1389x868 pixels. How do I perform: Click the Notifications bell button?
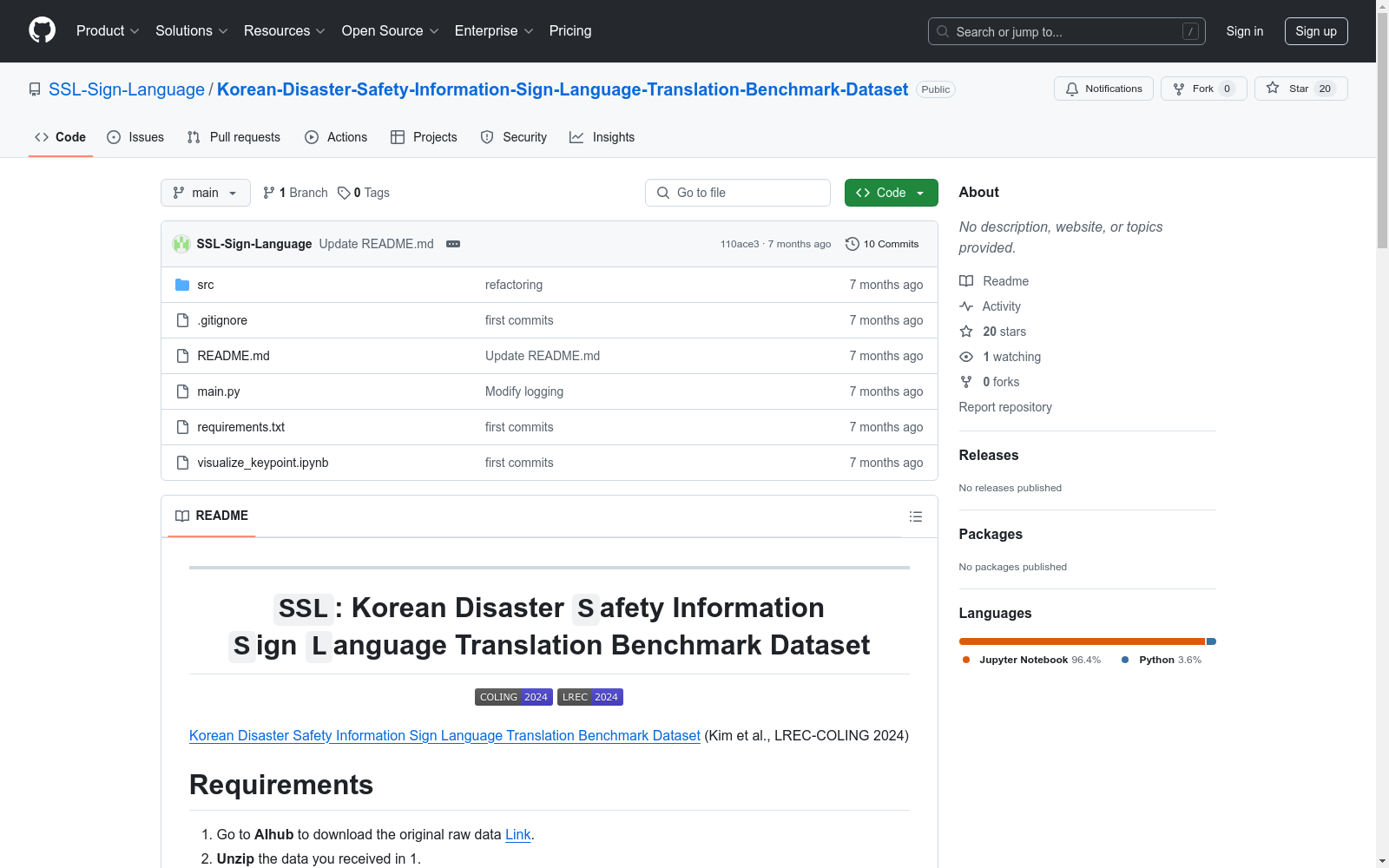(1103, 89)
